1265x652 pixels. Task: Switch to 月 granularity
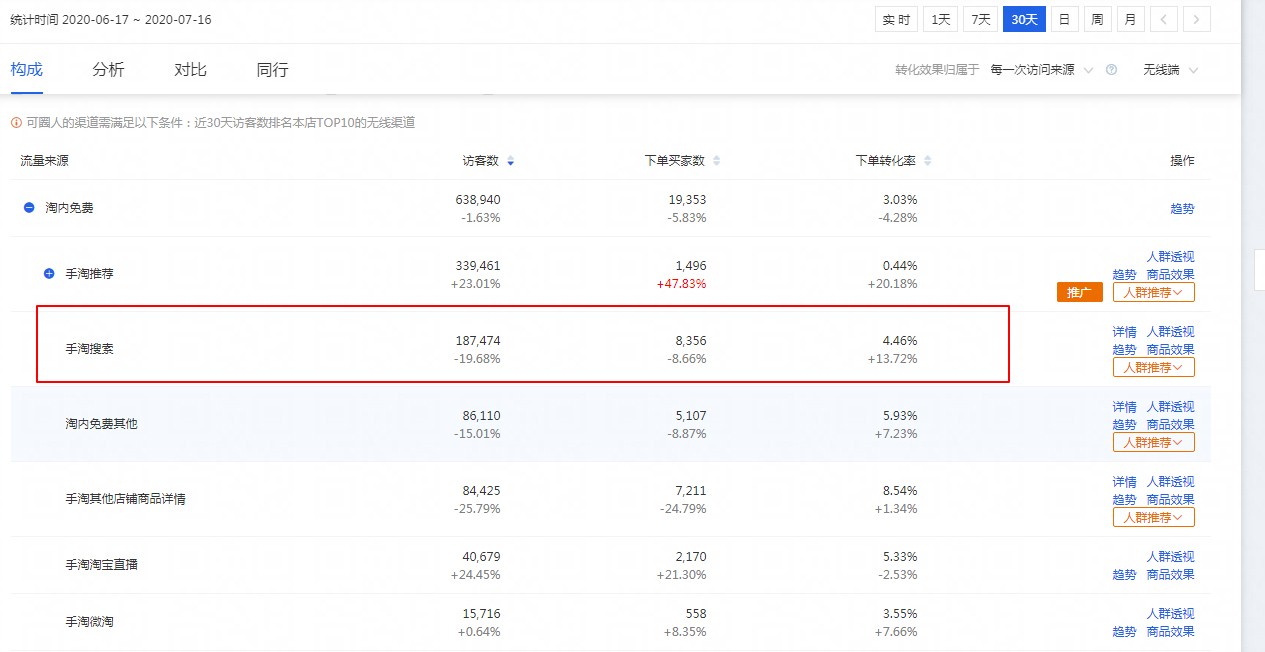[1130, 19]
